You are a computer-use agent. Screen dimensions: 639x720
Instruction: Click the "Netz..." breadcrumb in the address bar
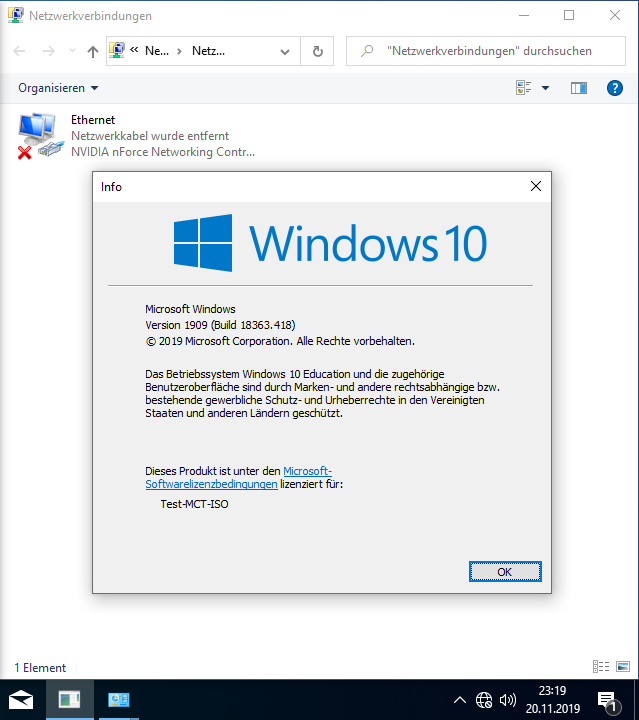[x=208, y=51]
